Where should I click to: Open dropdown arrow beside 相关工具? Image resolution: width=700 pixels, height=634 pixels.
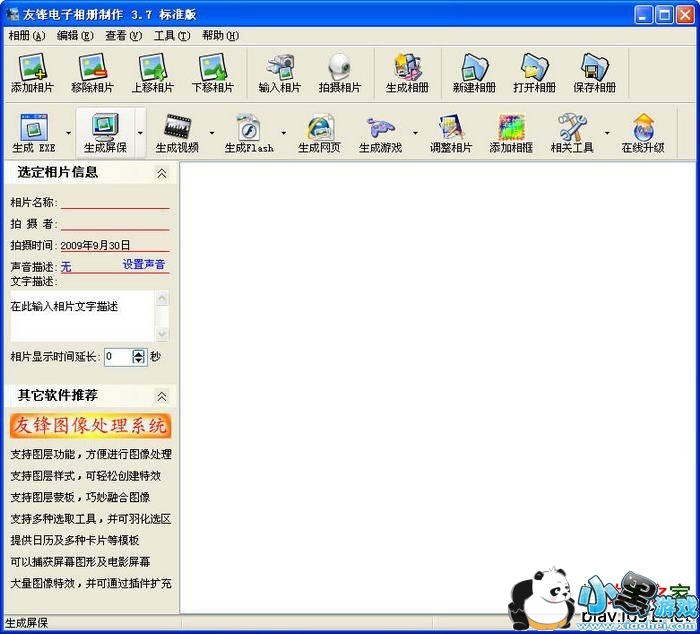607,133
